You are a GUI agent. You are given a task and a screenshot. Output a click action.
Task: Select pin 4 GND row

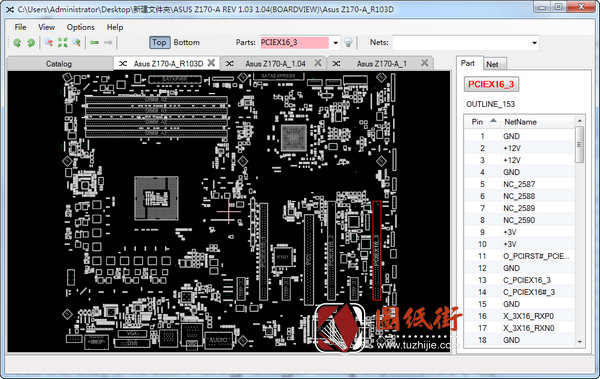(x=520, y=172)
